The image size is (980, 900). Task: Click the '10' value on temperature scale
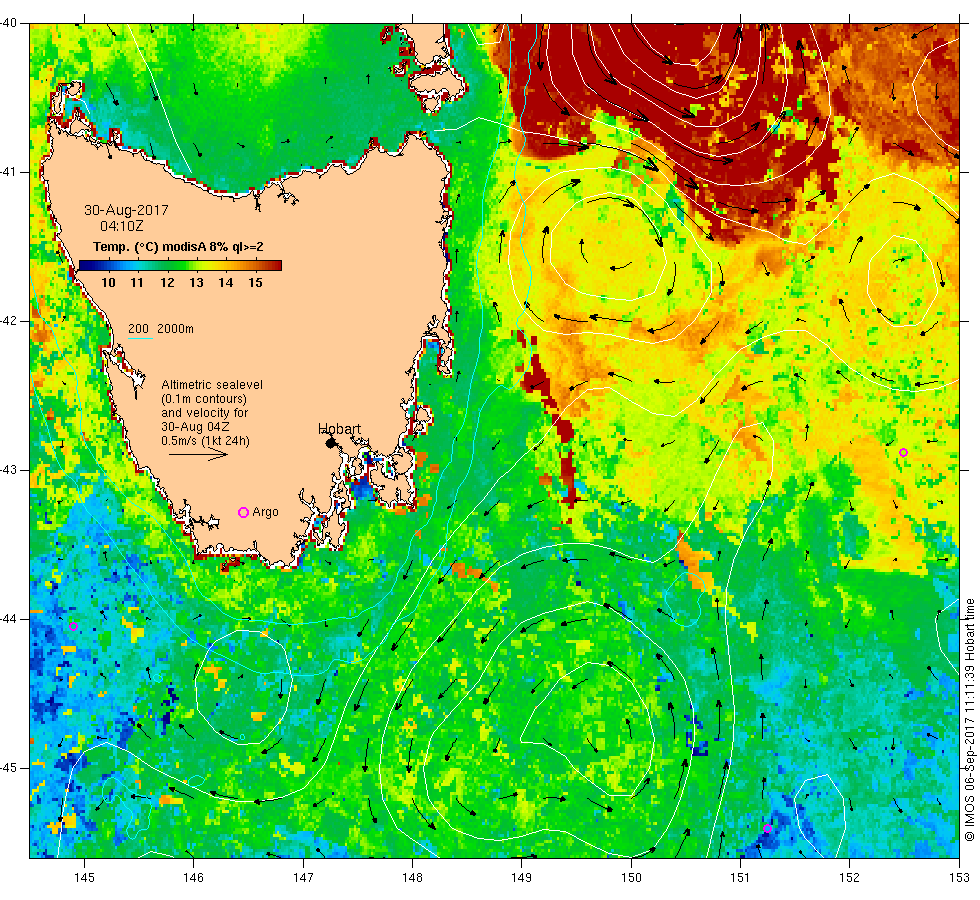tap(108, 282)
